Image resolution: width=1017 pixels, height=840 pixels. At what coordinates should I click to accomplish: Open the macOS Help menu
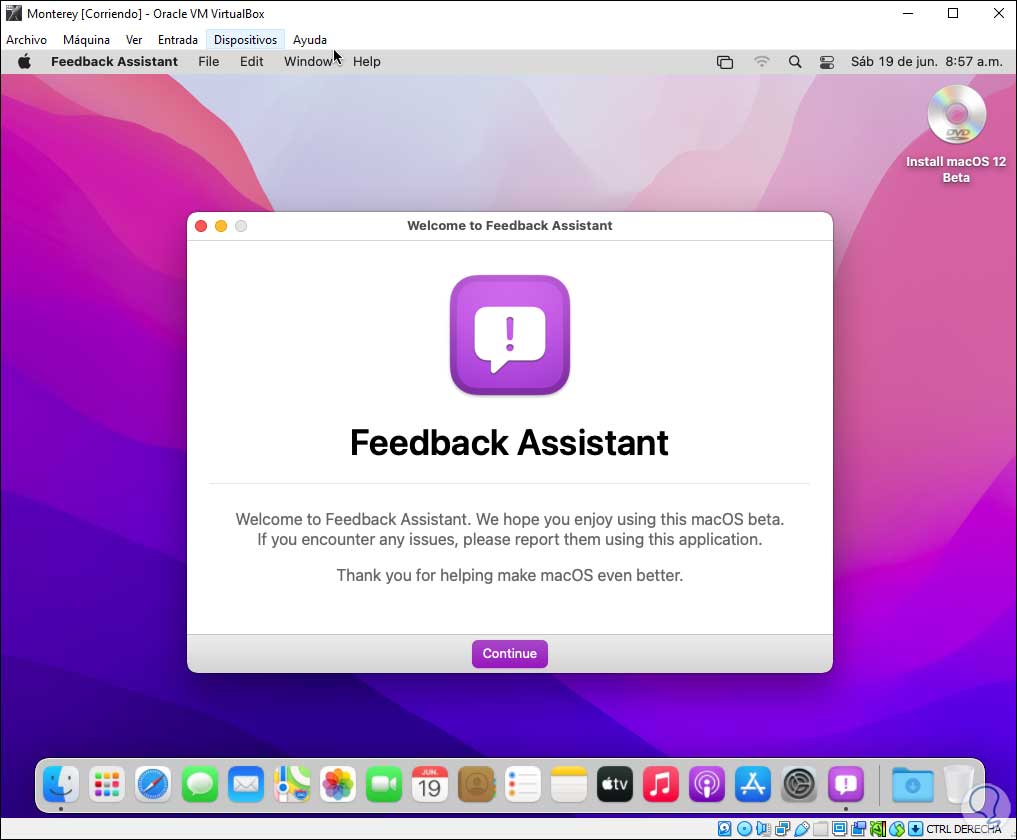[x=366, y=62]
